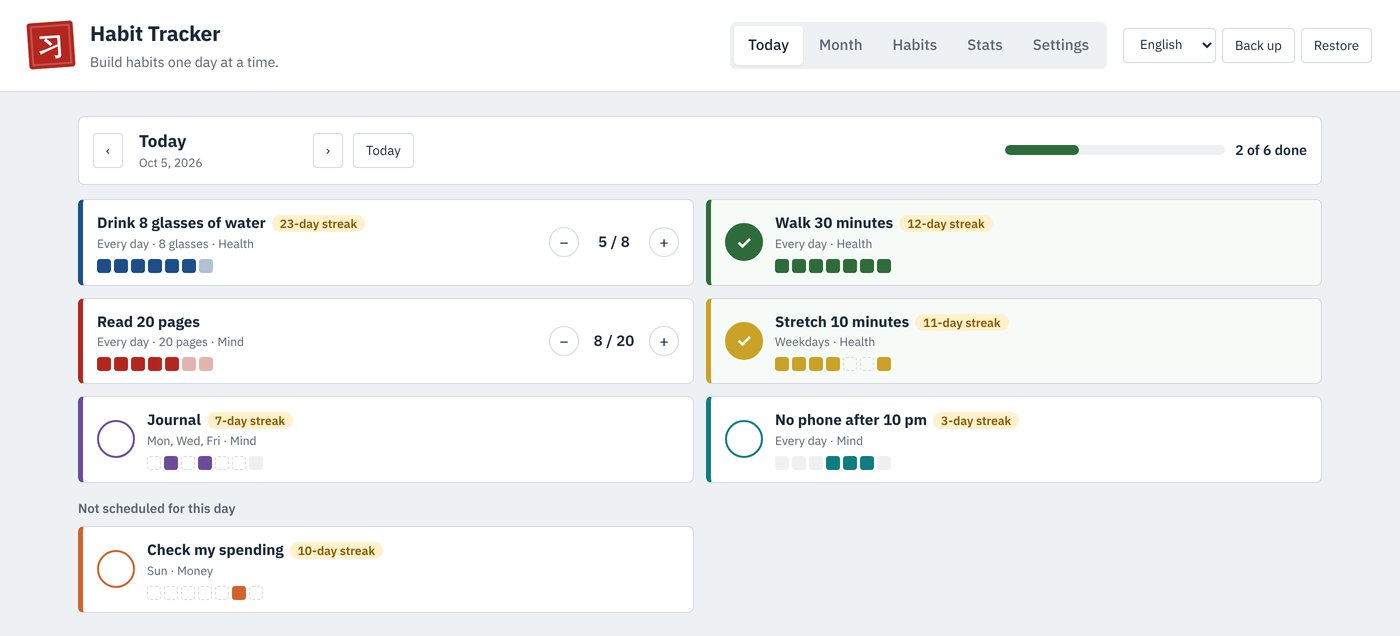This screenshot has width=1400, height=636.
Task: Click the 23-day streak badge
Action: click(x=318, y=224)
